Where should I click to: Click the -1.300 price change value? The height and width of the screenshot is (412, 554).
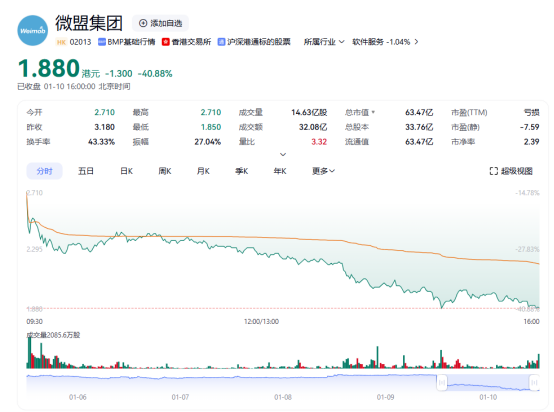(x=119, y=73)
